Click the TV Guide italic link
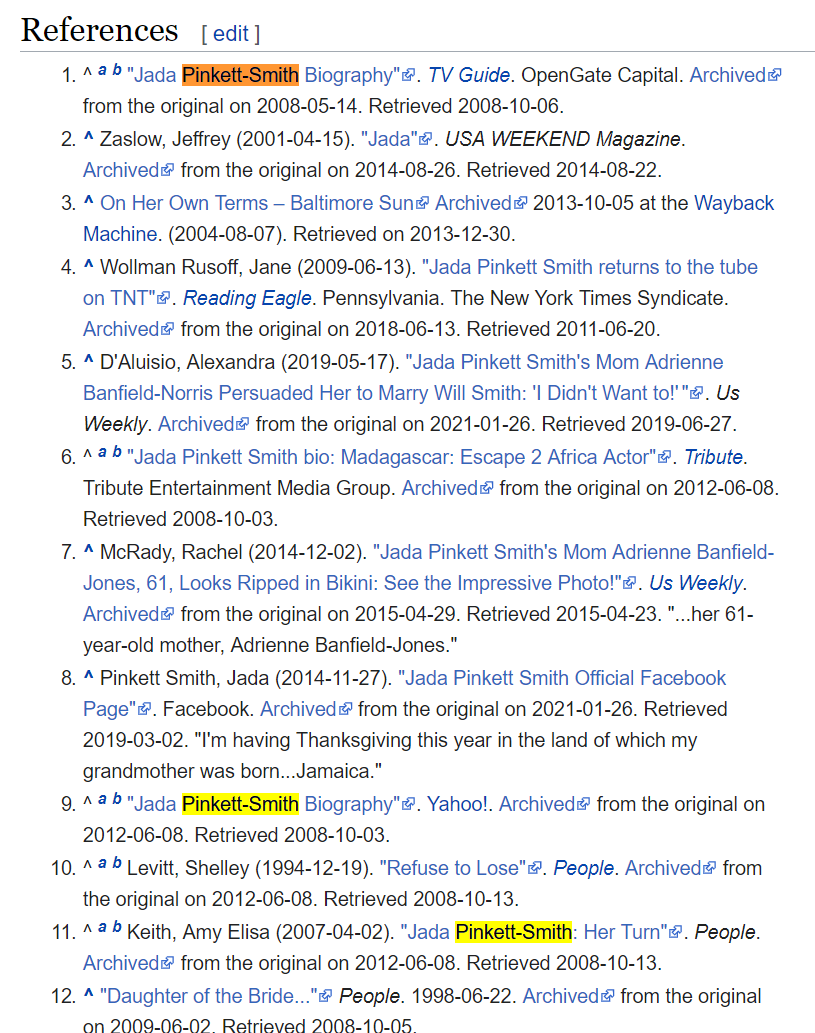Viewport: 815px width, 1033px height. (468, 75)
